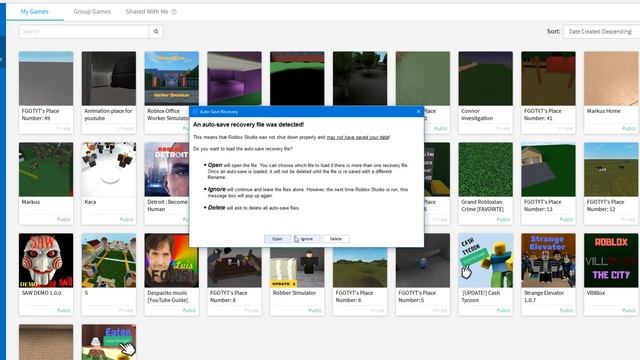Open Robber Simulator game thumbnail
Screen dimensions: 640x360
(298, 267)
